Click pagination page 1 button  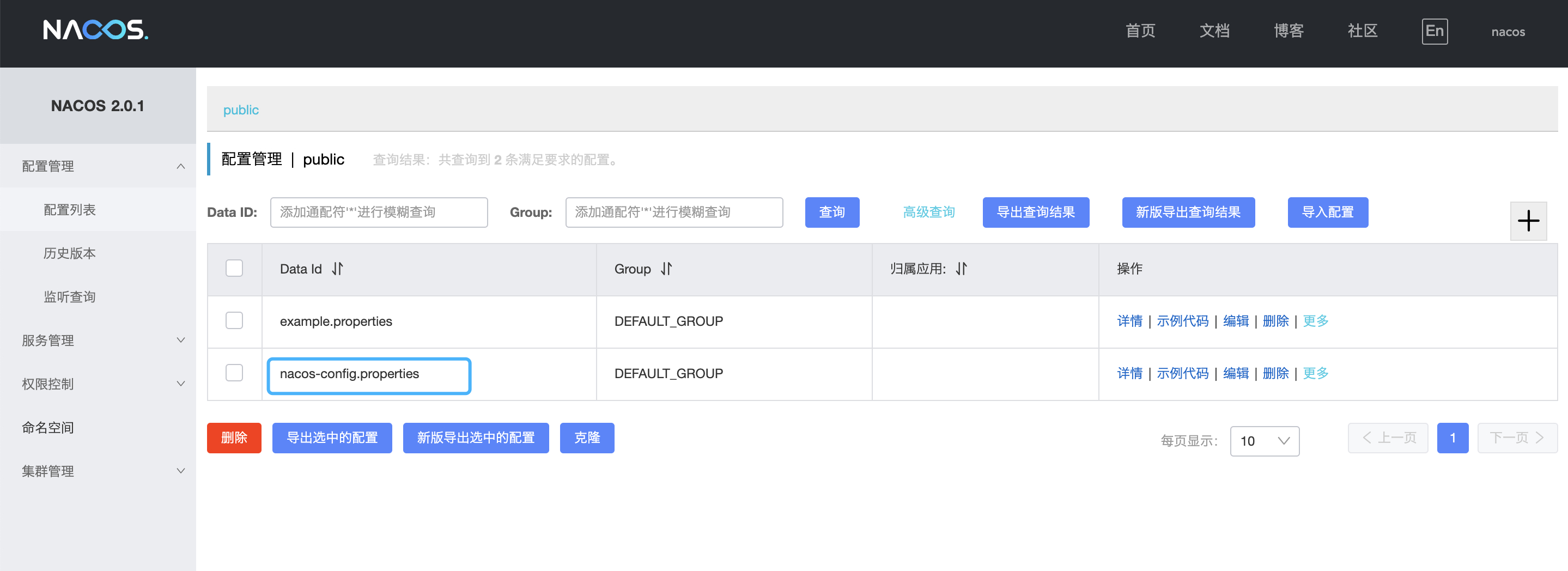[x=1452, y=438]
